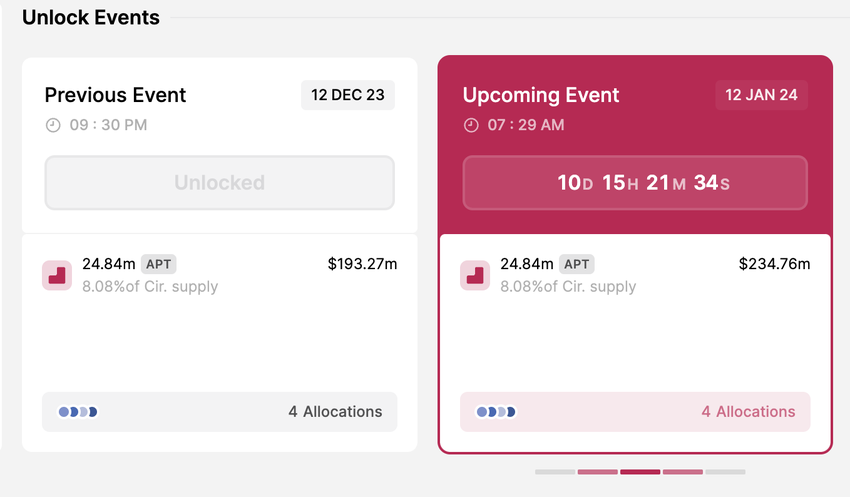Select the middle carousel page indicator
850x497 pixels.
640,471
